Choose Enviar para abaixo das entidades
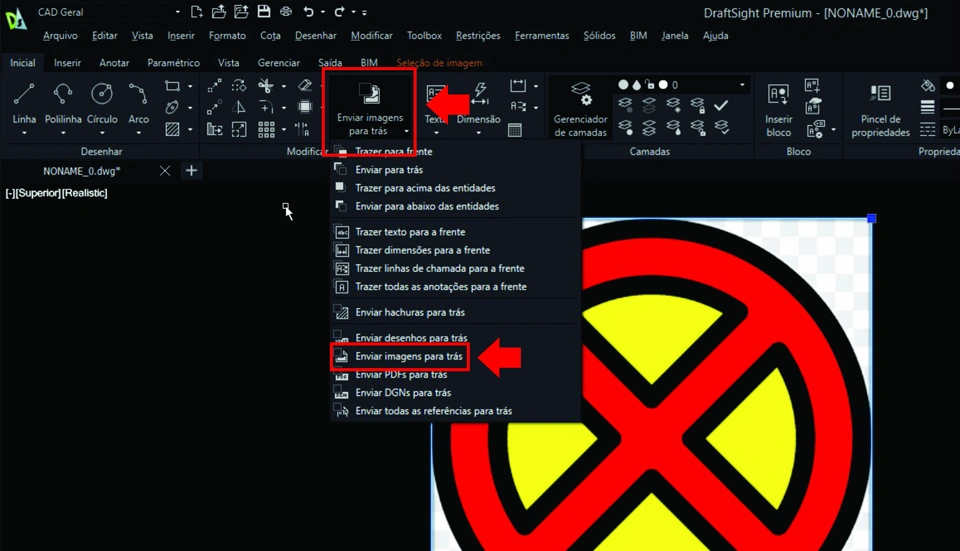Viewport: 960px width, 551px height. (455, 206)
